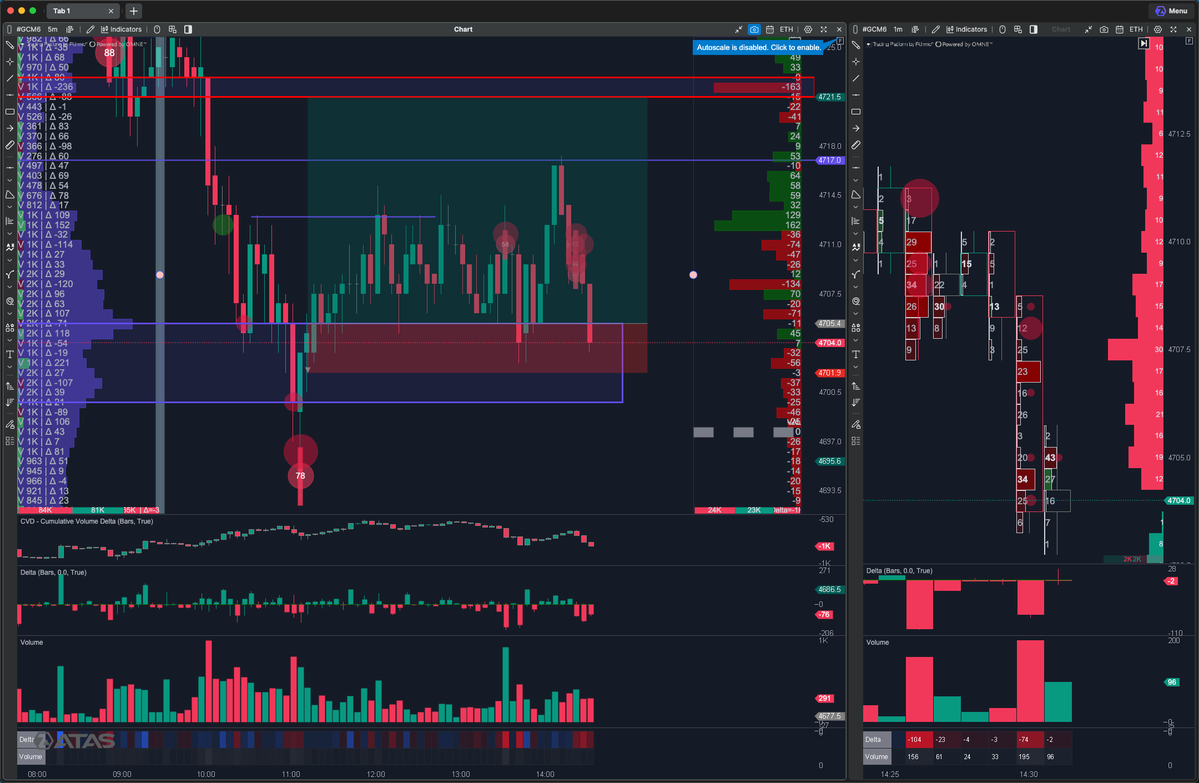The width and height of the screenshot is (1199, 783).
Task: Open right chart settings gear
Action: (1158, 29)
